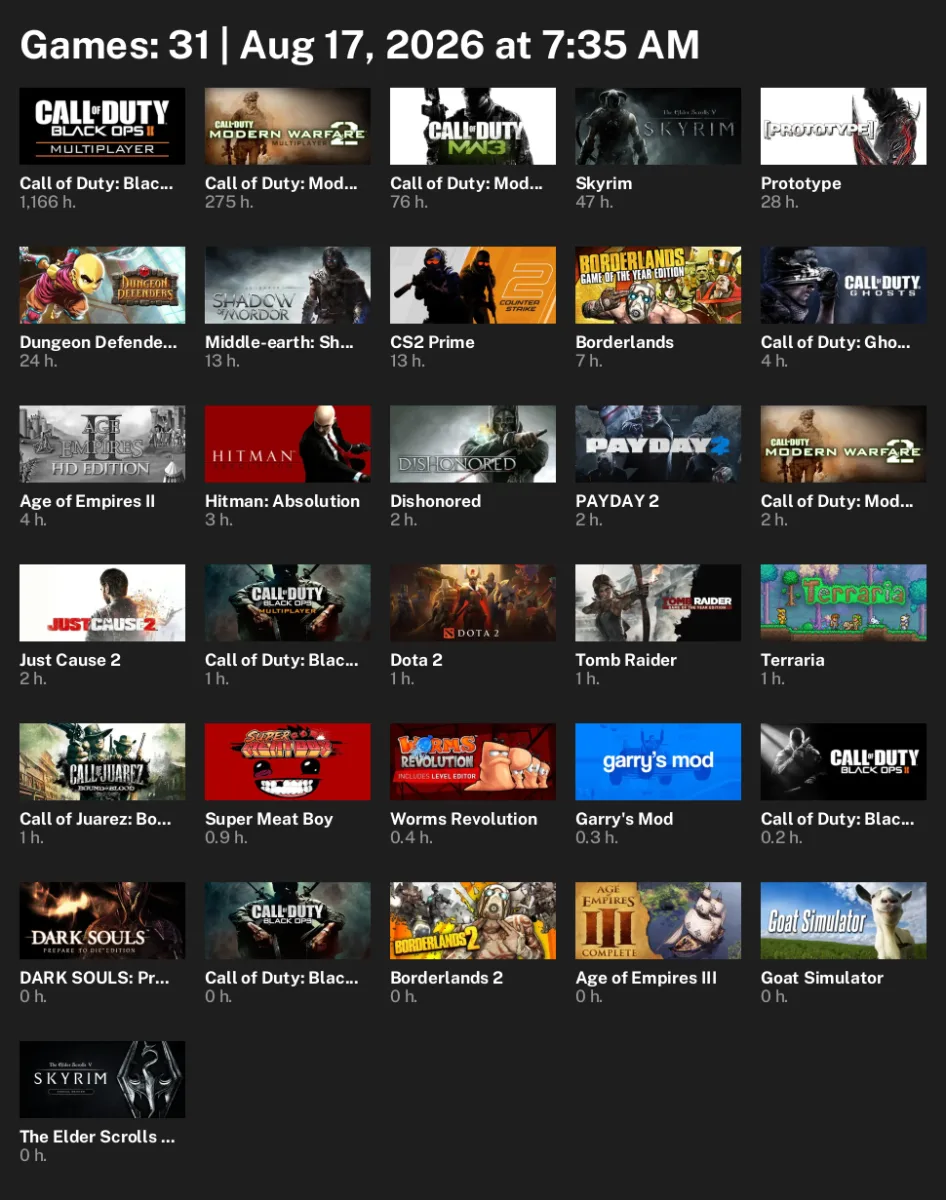Open Age of Empires II HD thumbnail
Viewport: 946px width, 1200px height.
[102, 444]
